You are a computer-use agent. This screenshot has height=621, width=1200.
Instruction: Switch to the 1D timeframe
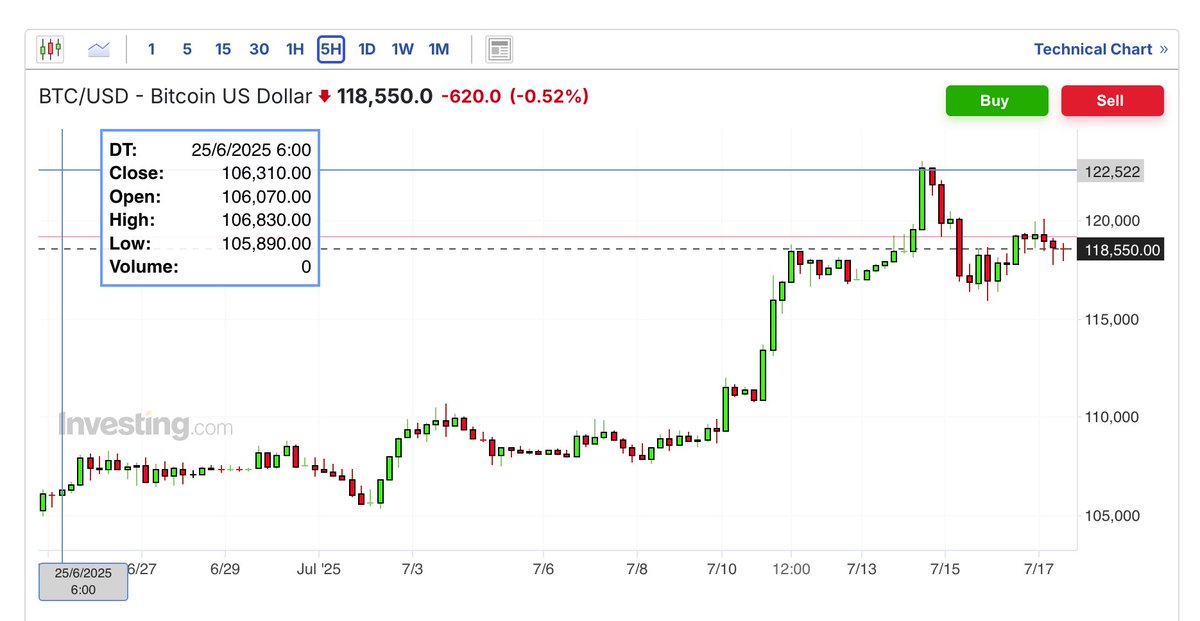[367, 48]
